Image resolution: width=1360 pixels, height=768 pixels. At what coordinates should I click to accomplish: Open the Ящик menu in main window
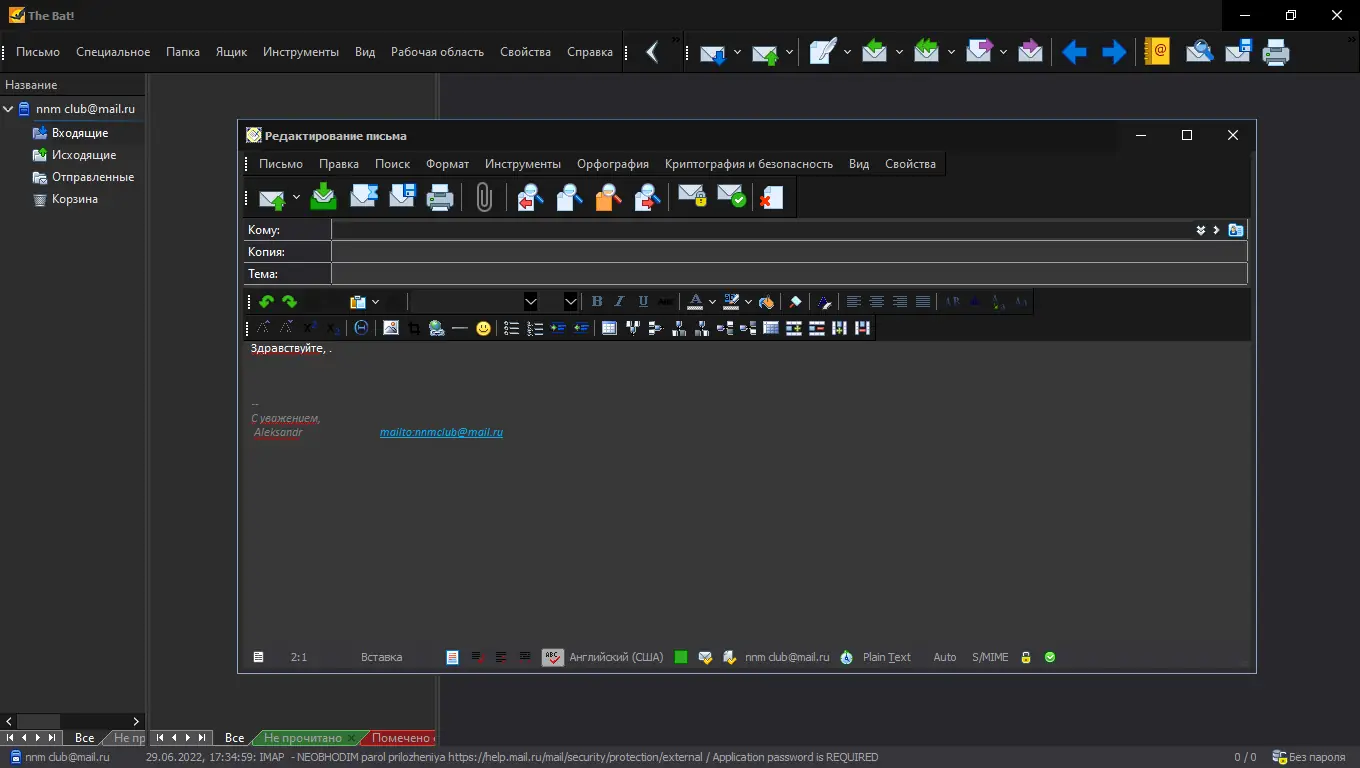pos(231,52)
